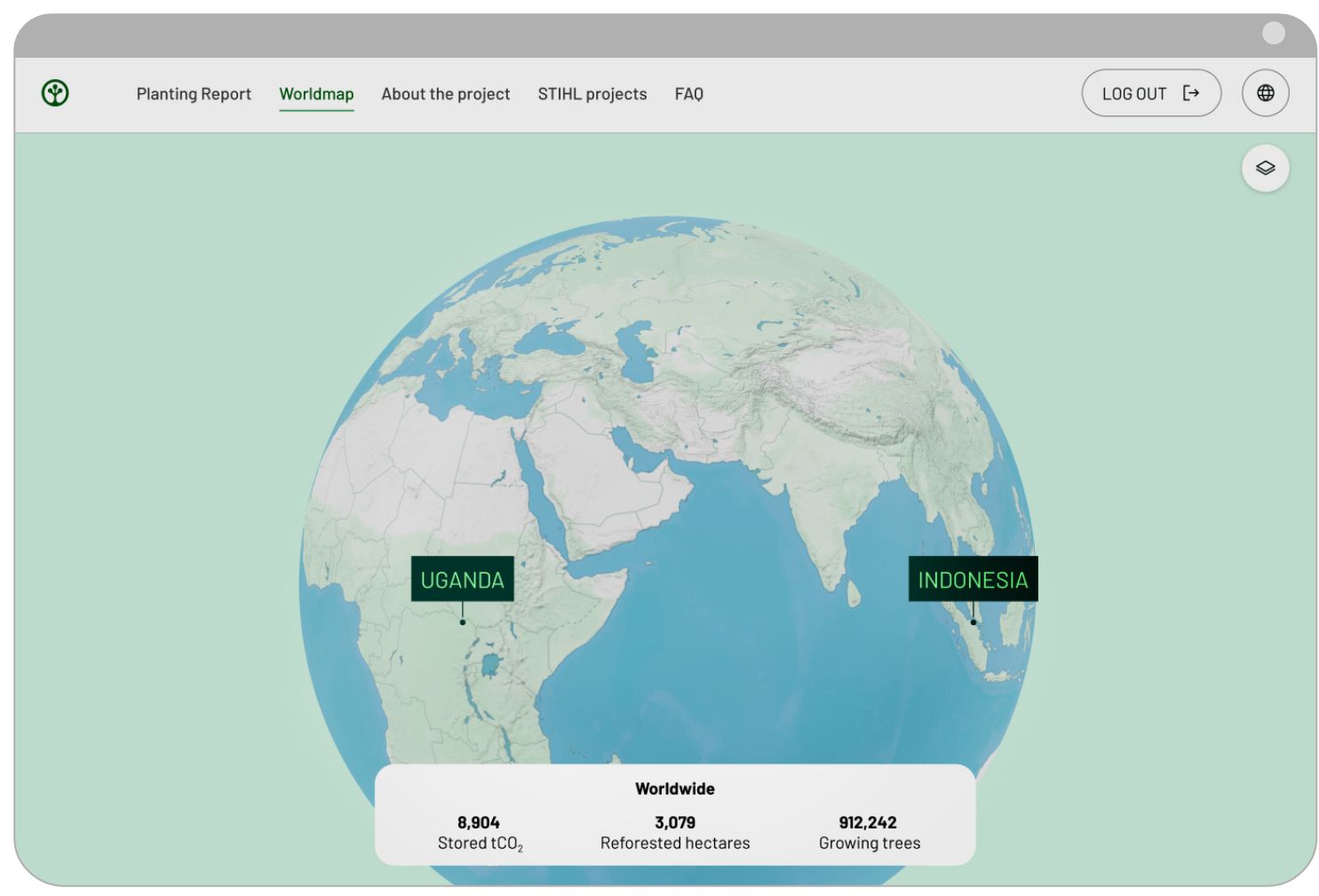Click the 8,904 Stored tCO2 value
This screenshot has height=896, width=1319.
[x=479, y=822]
